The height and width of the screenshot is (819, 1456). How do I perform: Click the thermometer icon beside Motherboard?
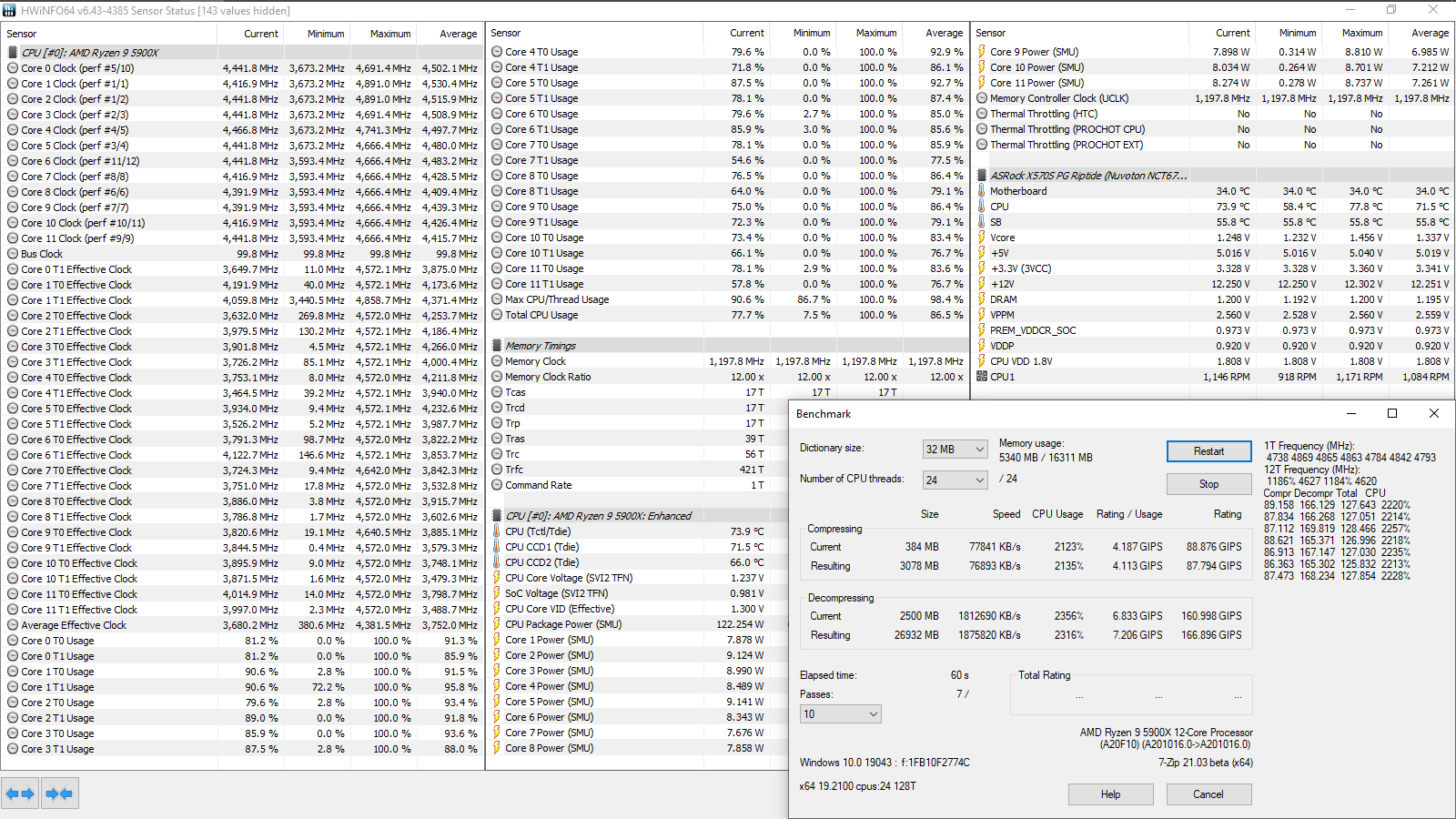click(x=982, y=191)
